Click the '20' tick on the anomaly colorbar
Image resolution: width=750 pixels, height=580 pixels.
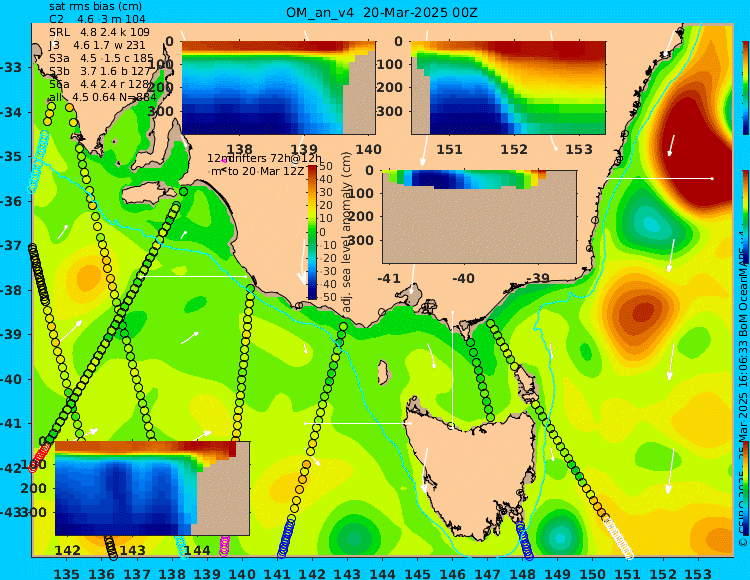tap(326, 206)
